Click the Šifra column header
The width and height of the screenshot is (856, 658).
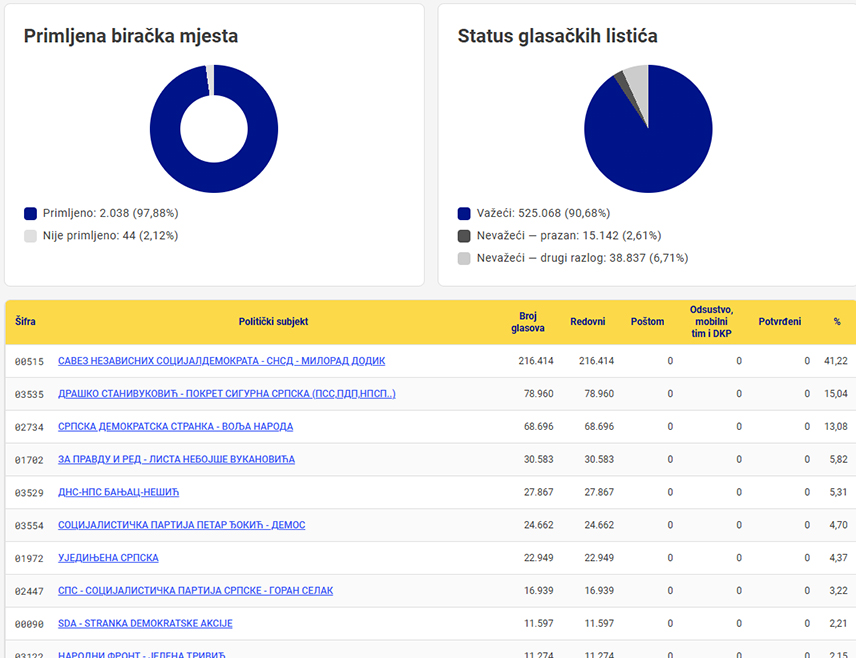[x=25, y=322]
